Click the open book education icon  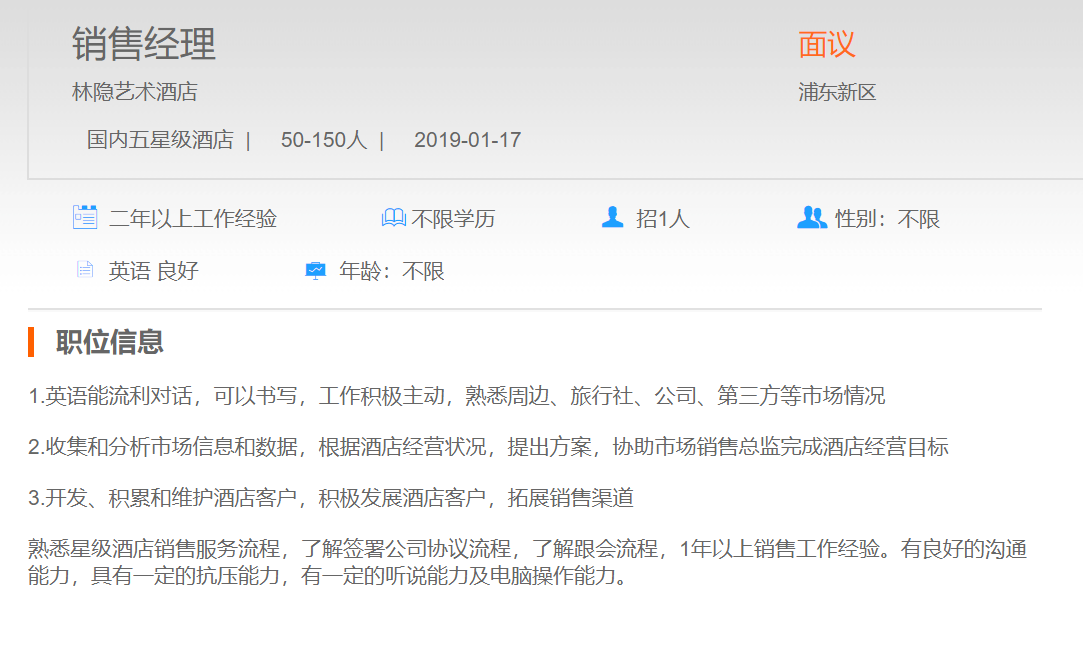click(x=393, y=218)
